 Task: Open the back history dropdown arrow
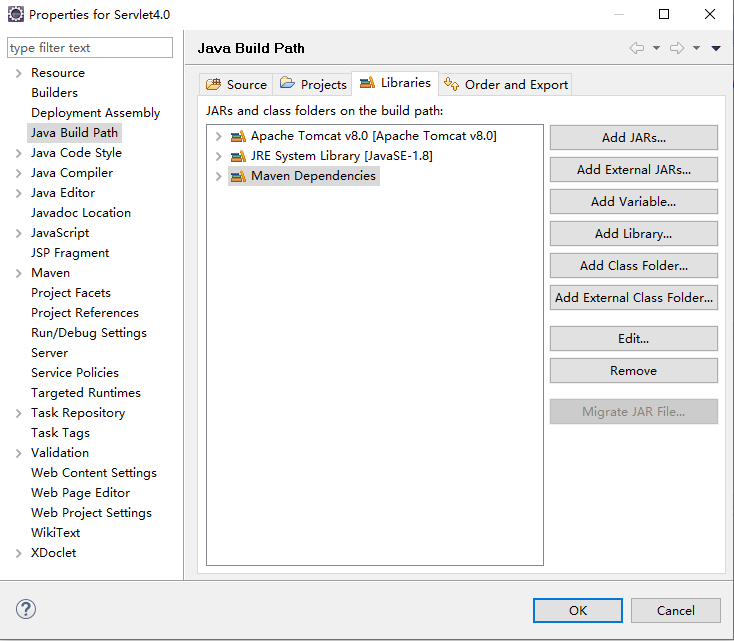(x=656, y=48)
